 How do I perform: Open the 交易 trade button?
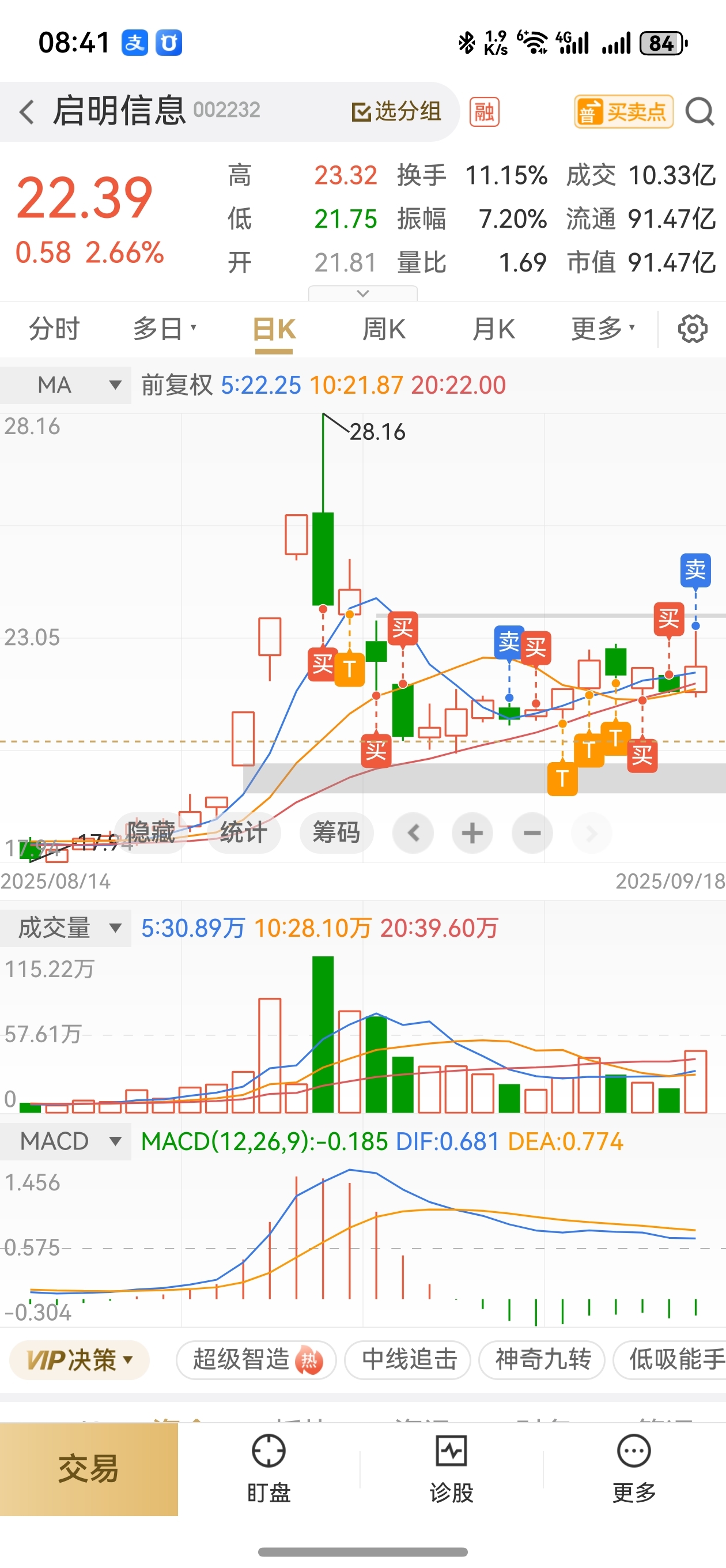click(x=89, y=1469)
